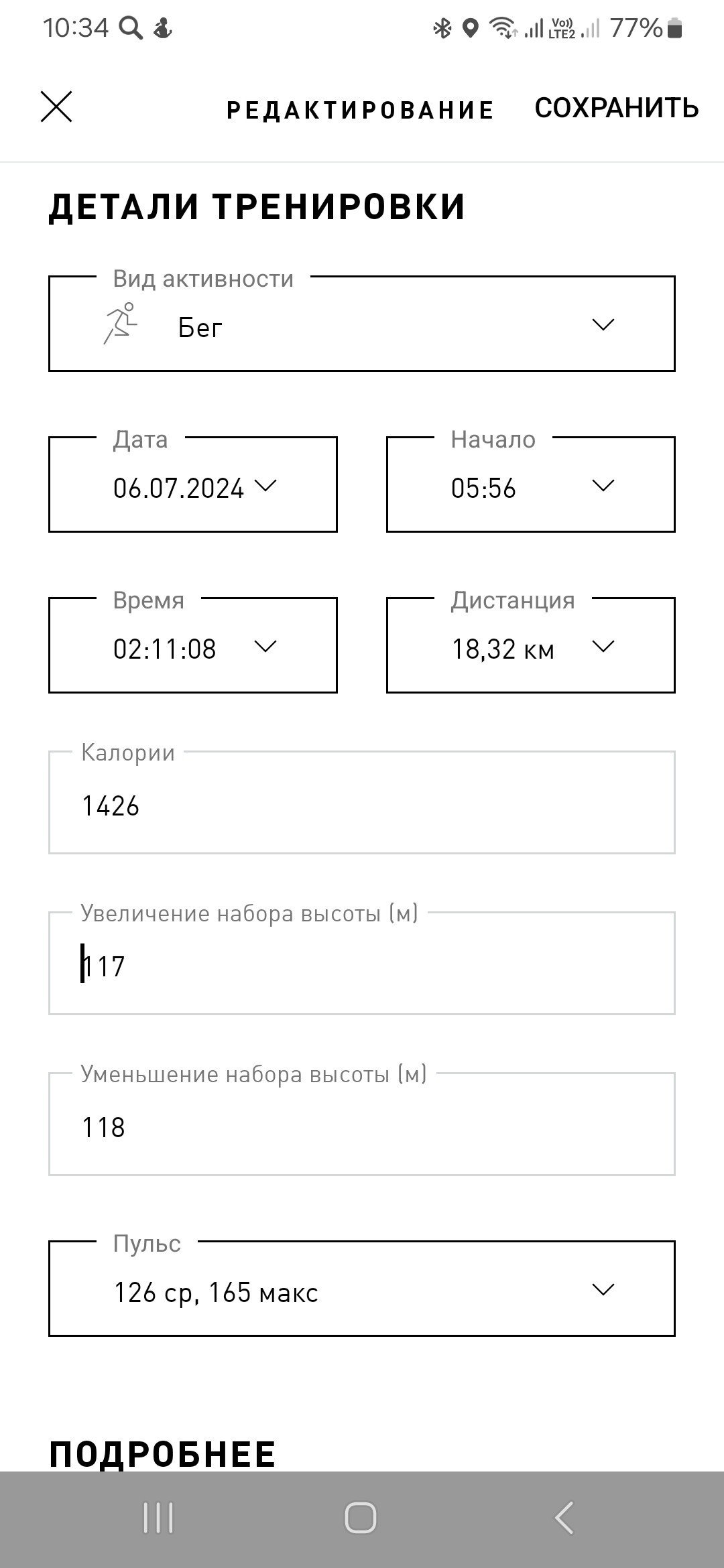724x1568 pixels.
Task: Tap the Android back navigation icon
Action: pyautogui.click(x=564, y=1518)
